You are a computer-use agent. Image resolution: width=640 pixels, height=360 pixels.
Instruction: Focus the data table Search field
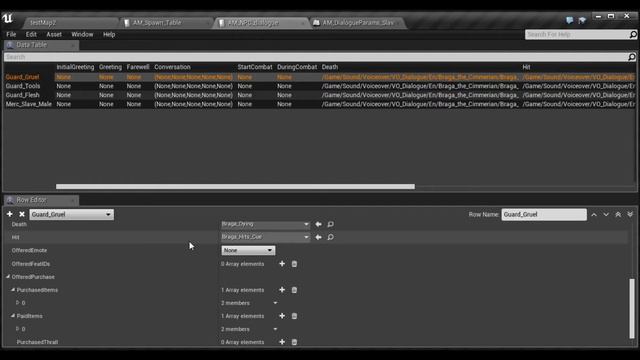pos(316,57)
